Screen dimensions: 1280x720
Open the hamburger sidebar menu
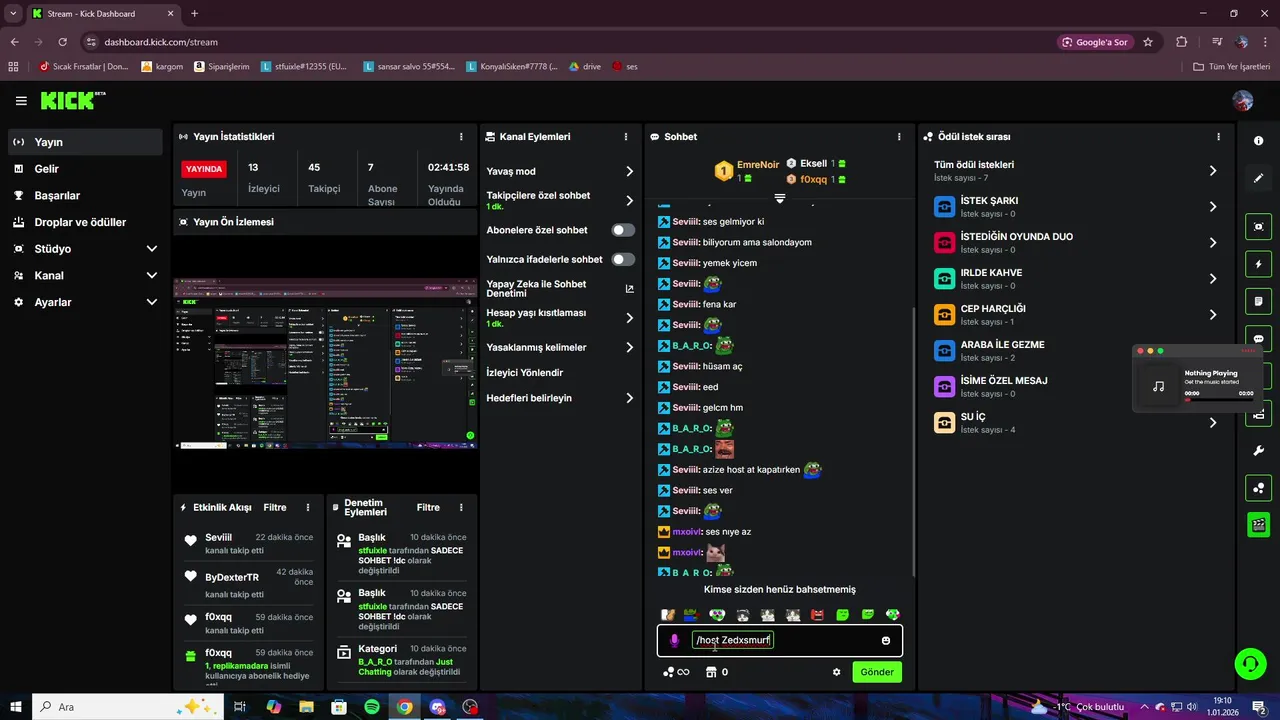click(x=21, y=101)
